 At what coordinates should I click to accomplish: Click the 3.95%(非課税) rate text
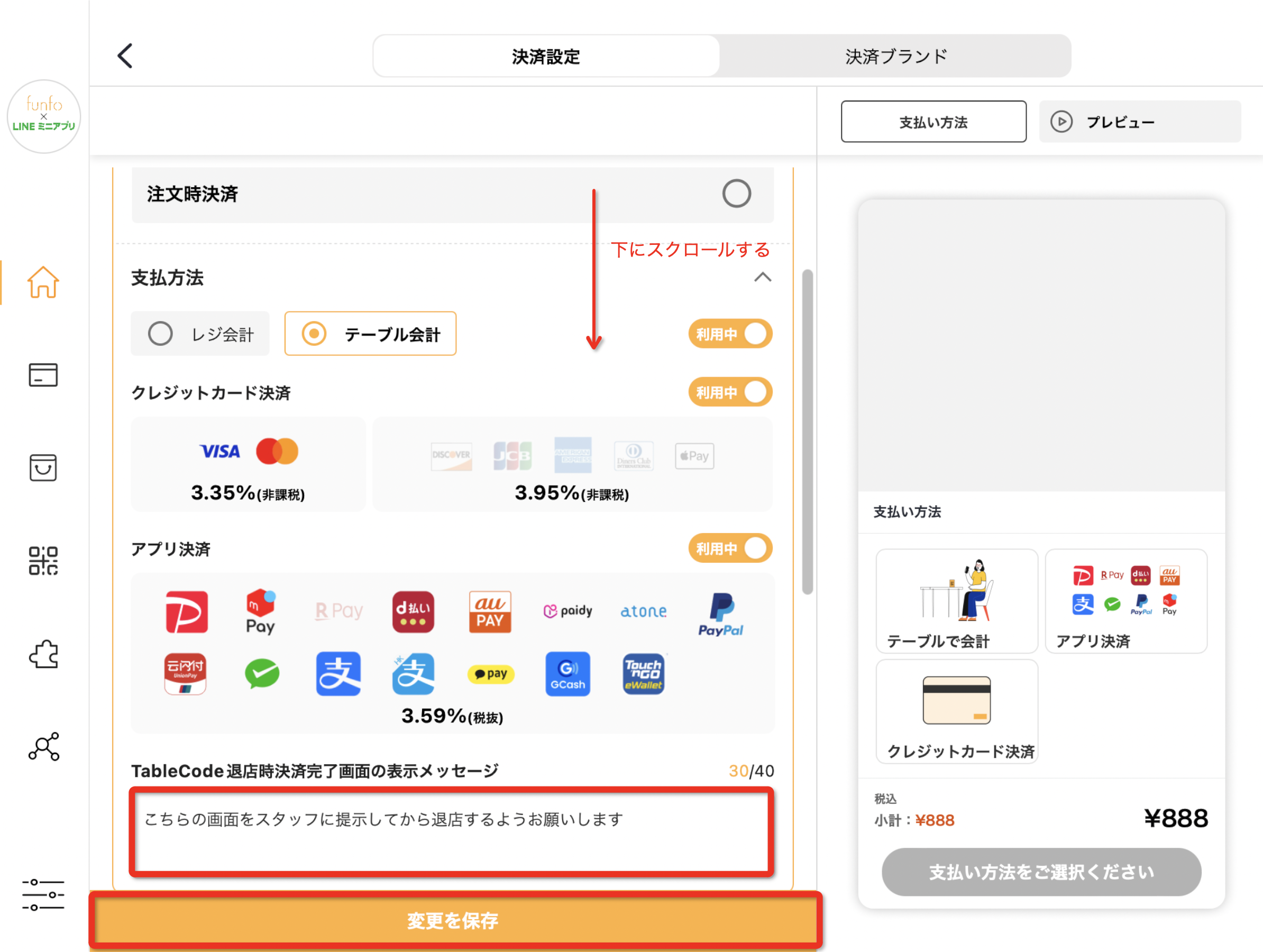point(572,493)
